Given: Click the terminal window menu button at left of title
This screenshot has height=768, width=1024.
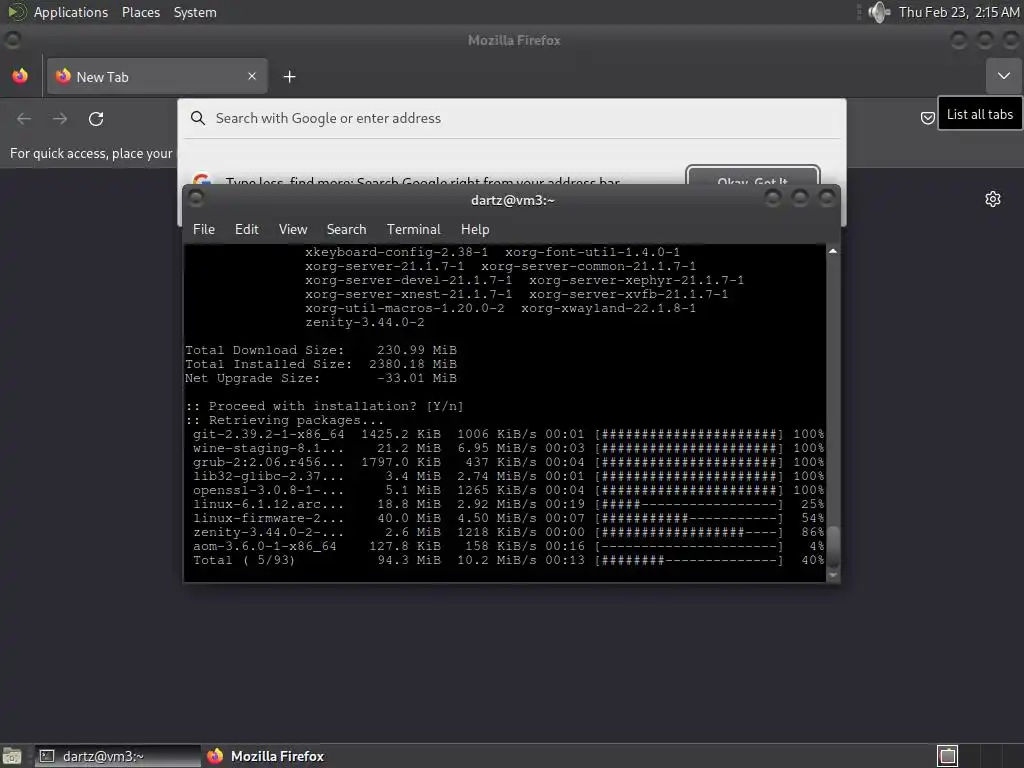Looking at the screenshot, I should [x=195, y=198].
